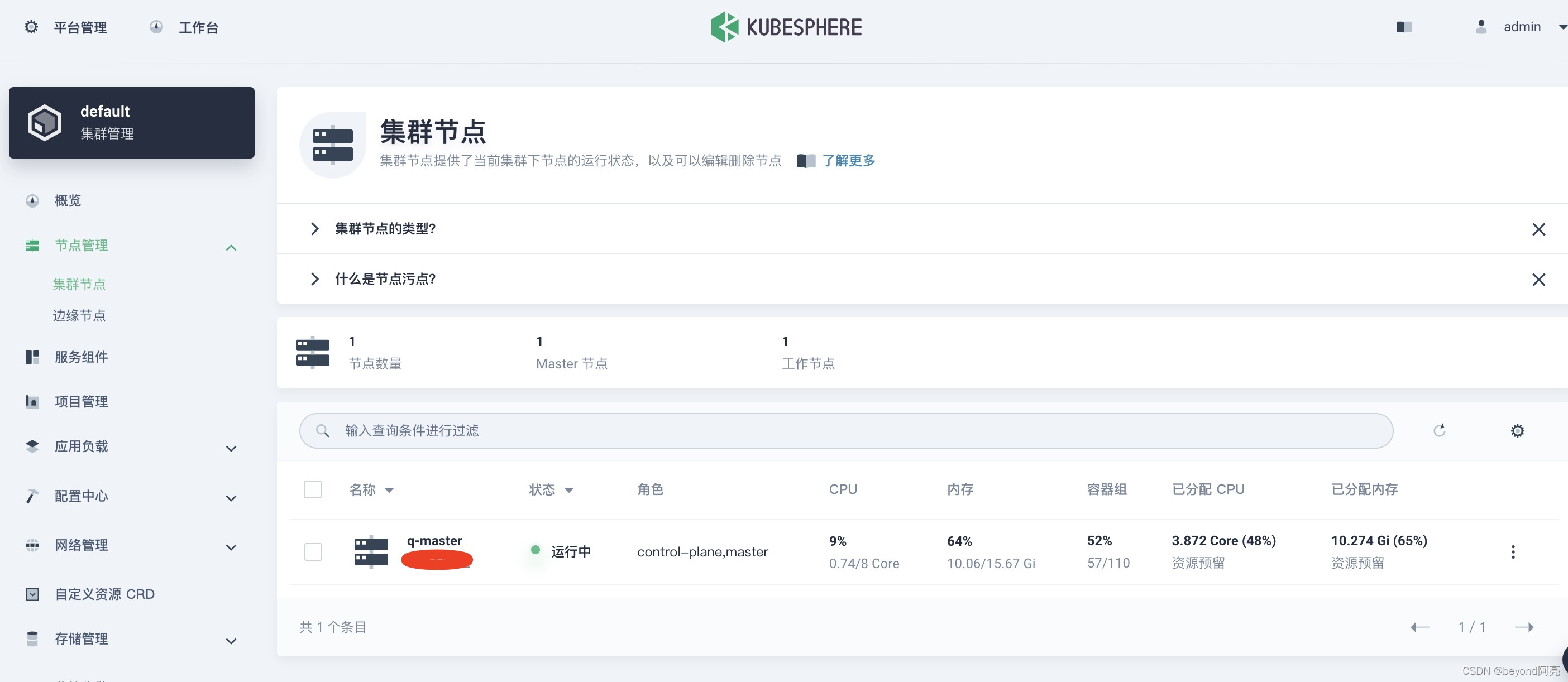
Task: Click the default cluster cube icon
Action: (x=45, y=122)
